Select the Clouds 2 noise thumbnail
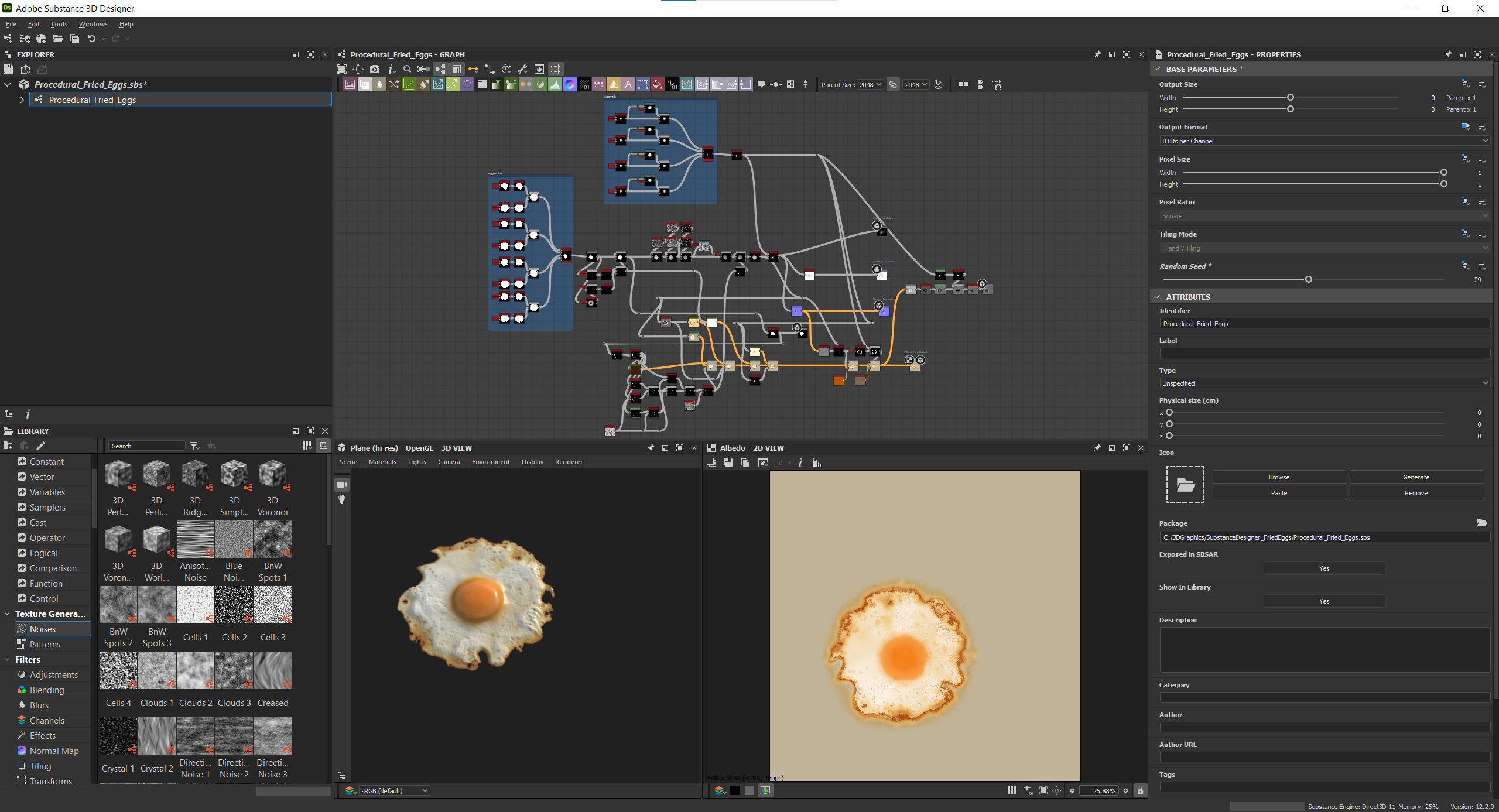The width and height of the screenshot is (1499, 812). tap(196, 670)
